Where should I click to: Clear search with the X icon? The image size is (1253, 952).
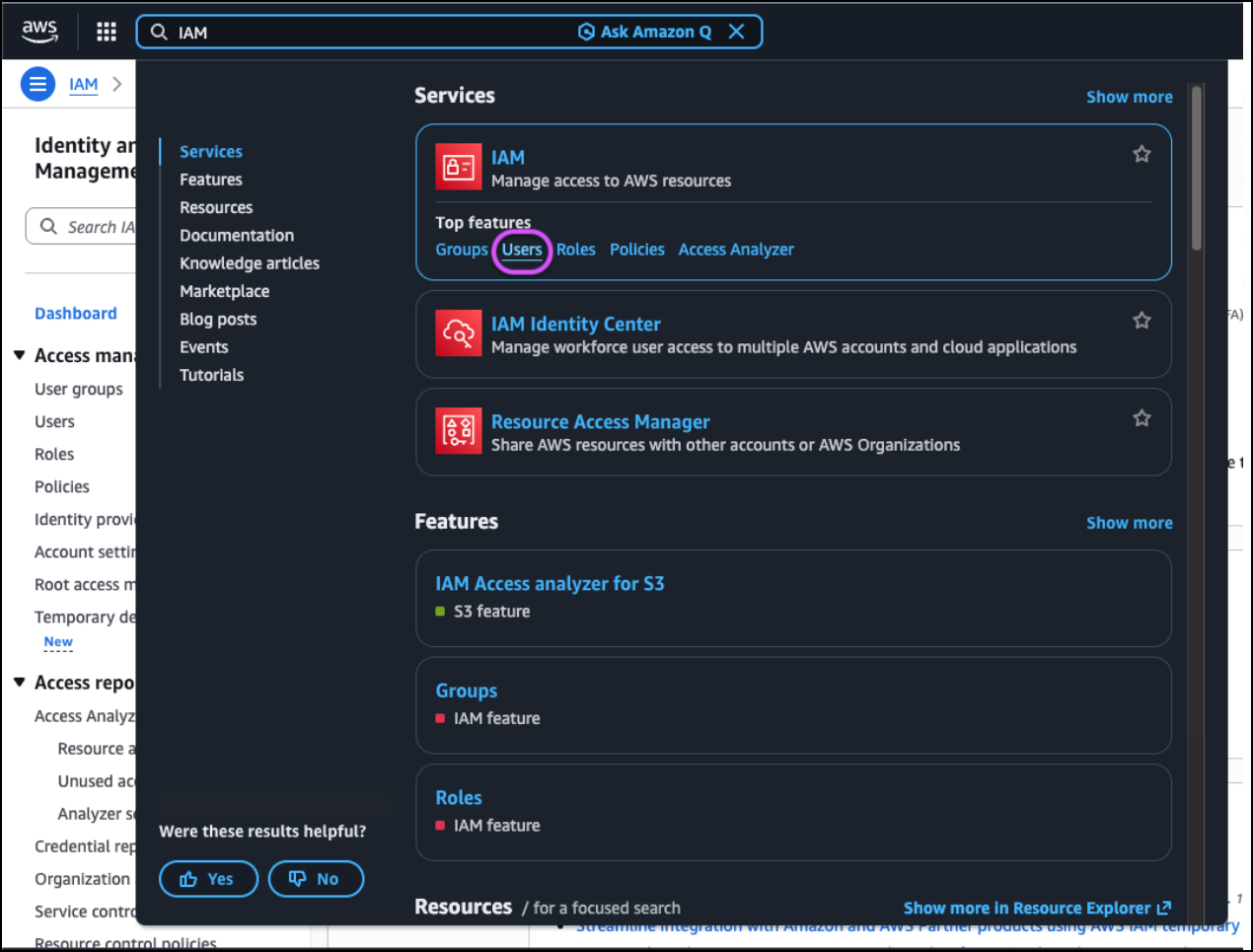[736, 32]
